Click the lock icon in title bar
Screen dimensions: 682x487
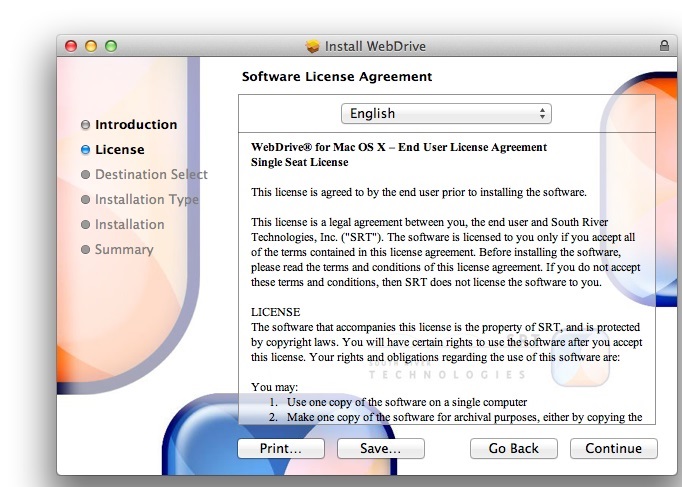point(664,46)
